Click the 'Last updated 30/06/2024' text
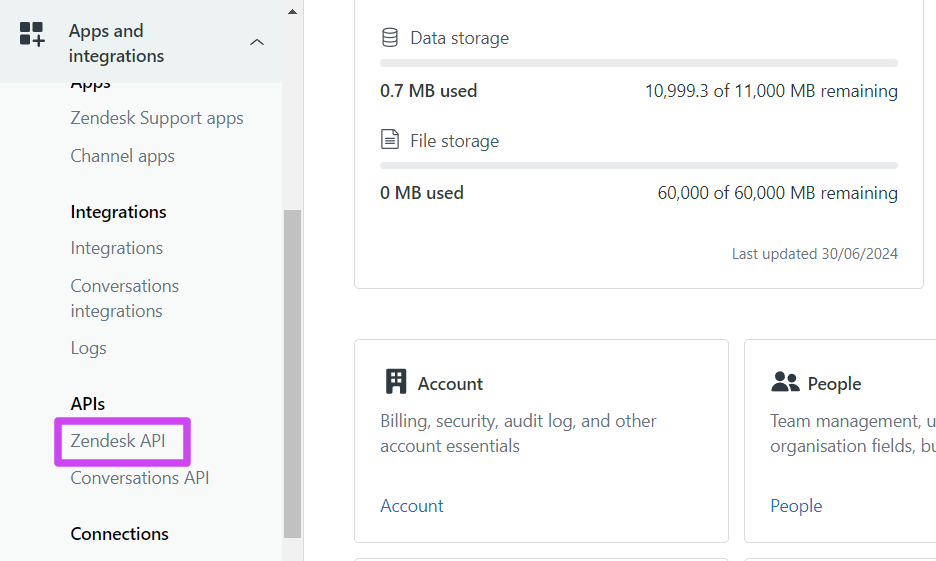Viewport: 936px width, 561px height. [x=815, y=254]
